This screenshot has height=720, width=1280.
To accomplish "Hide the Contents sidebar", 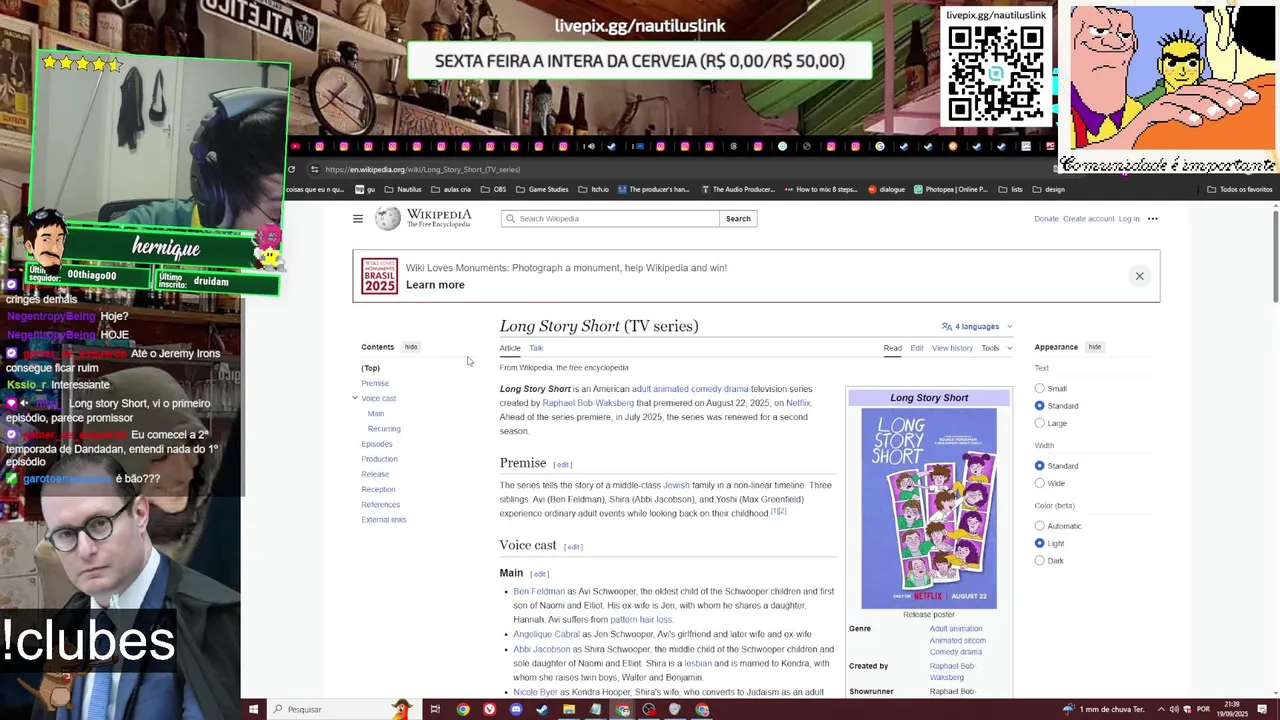I will coord(411,347).
